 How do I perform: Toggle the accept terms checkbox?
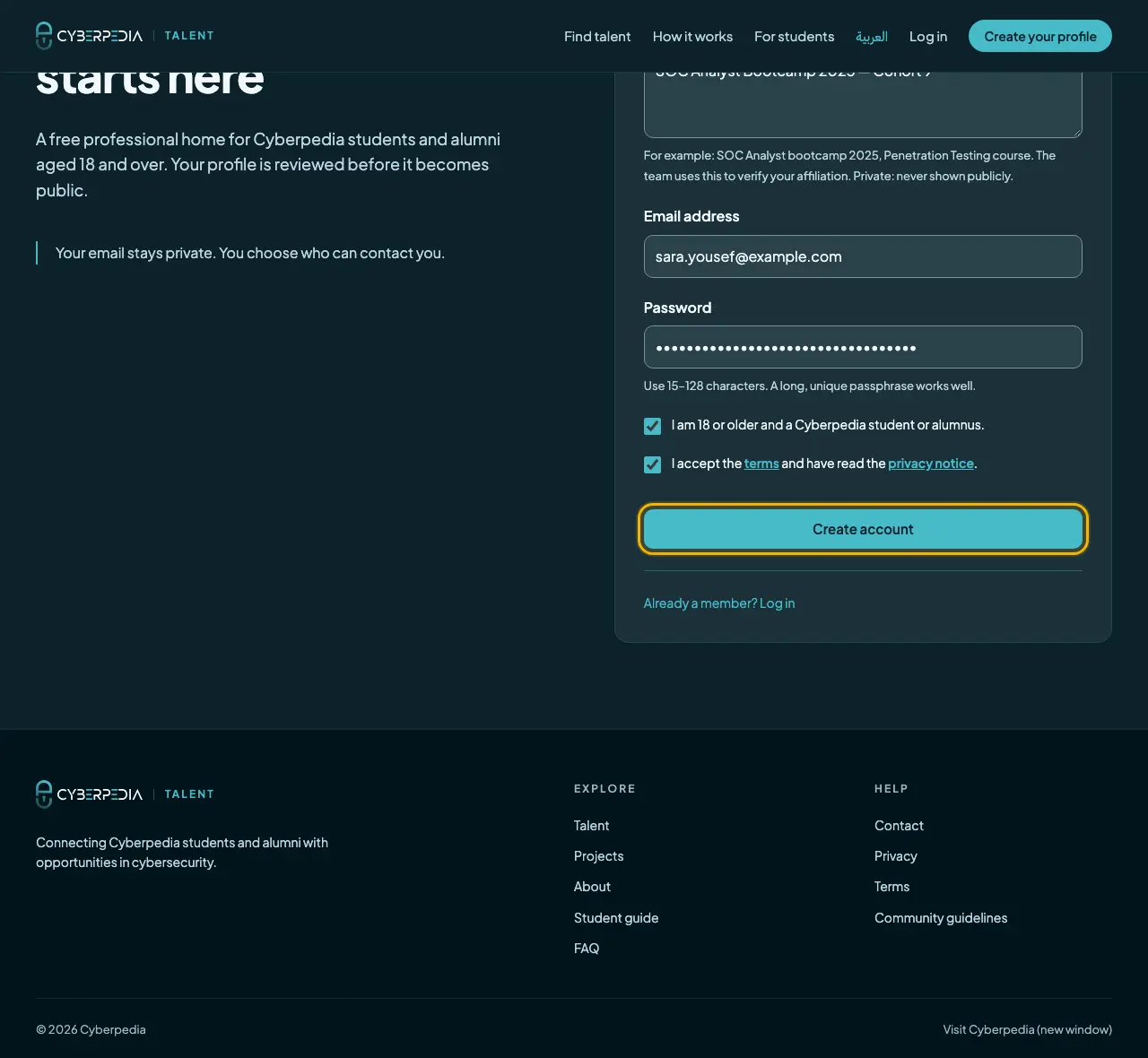point(652,464)
